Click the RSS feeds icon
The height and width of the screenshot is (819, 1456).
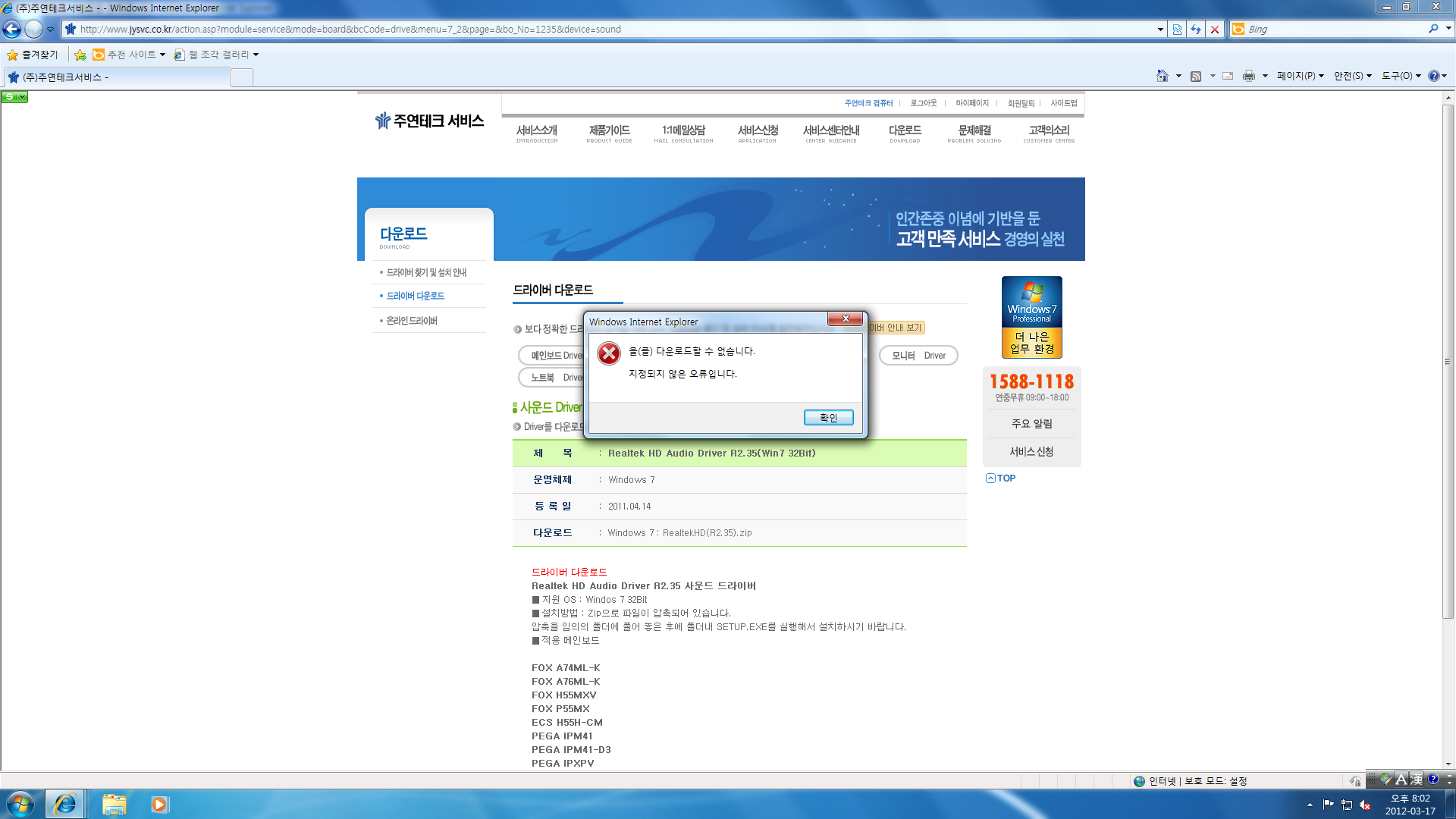click(1196, 76)
